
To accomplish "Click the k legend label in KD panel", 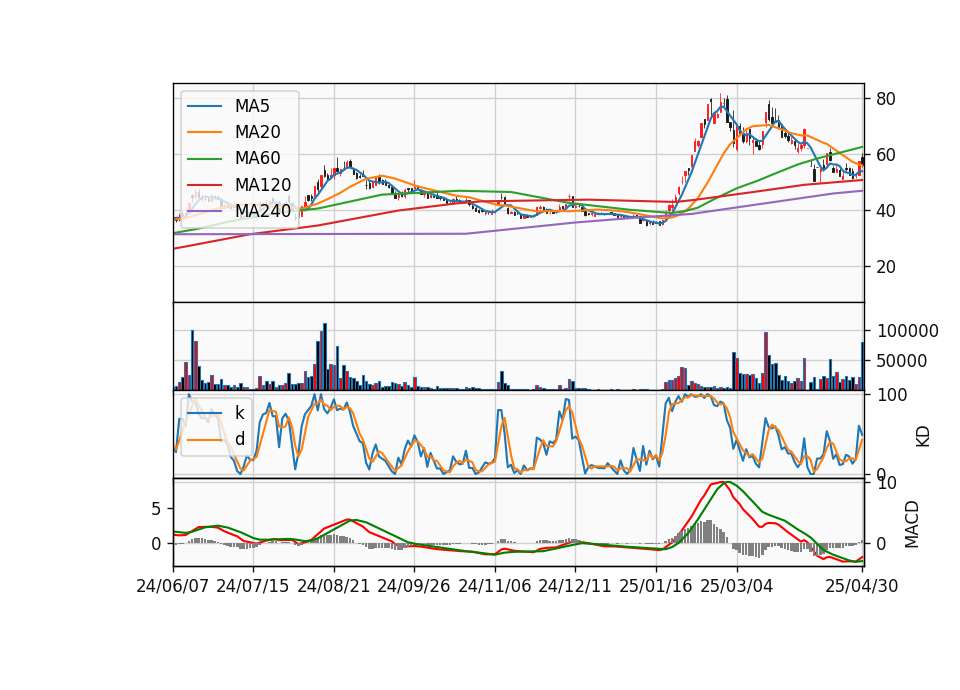I will (x=239, y=413).
